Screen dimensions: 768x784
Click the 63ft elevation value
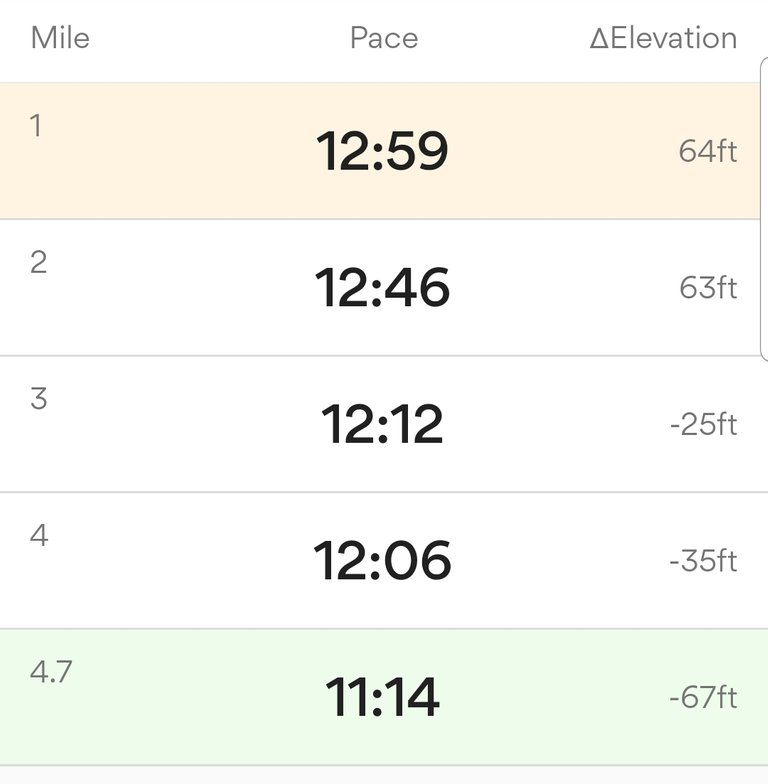pos(708,288)
